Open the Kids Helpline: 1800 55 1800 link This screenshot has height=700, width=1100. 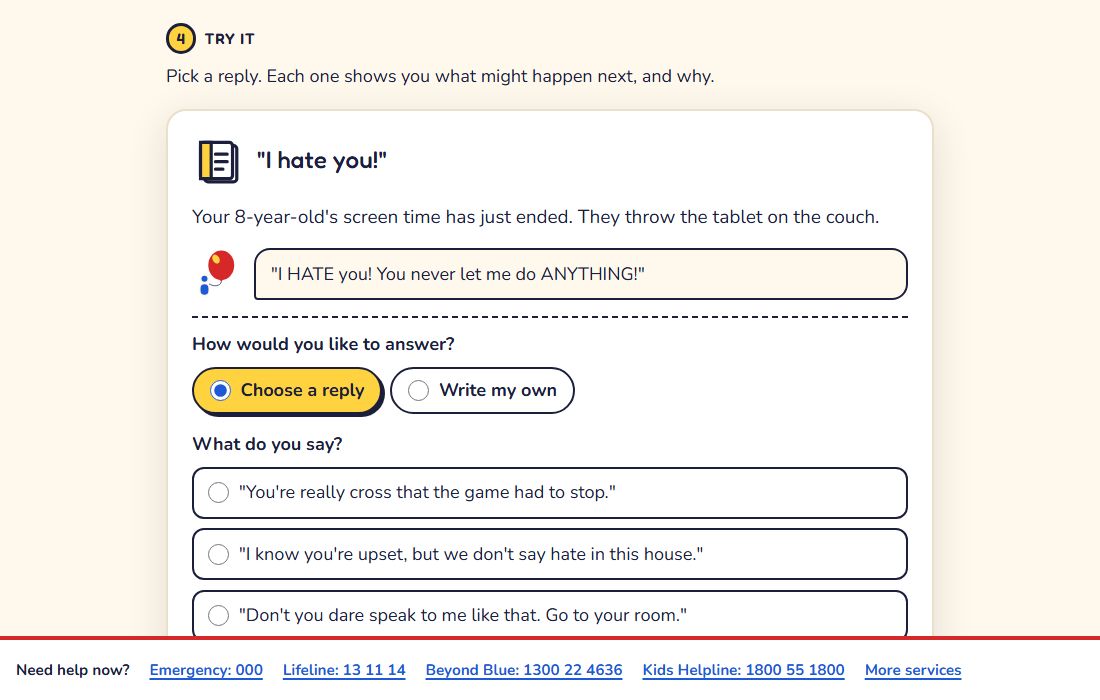tap(744, 670)
